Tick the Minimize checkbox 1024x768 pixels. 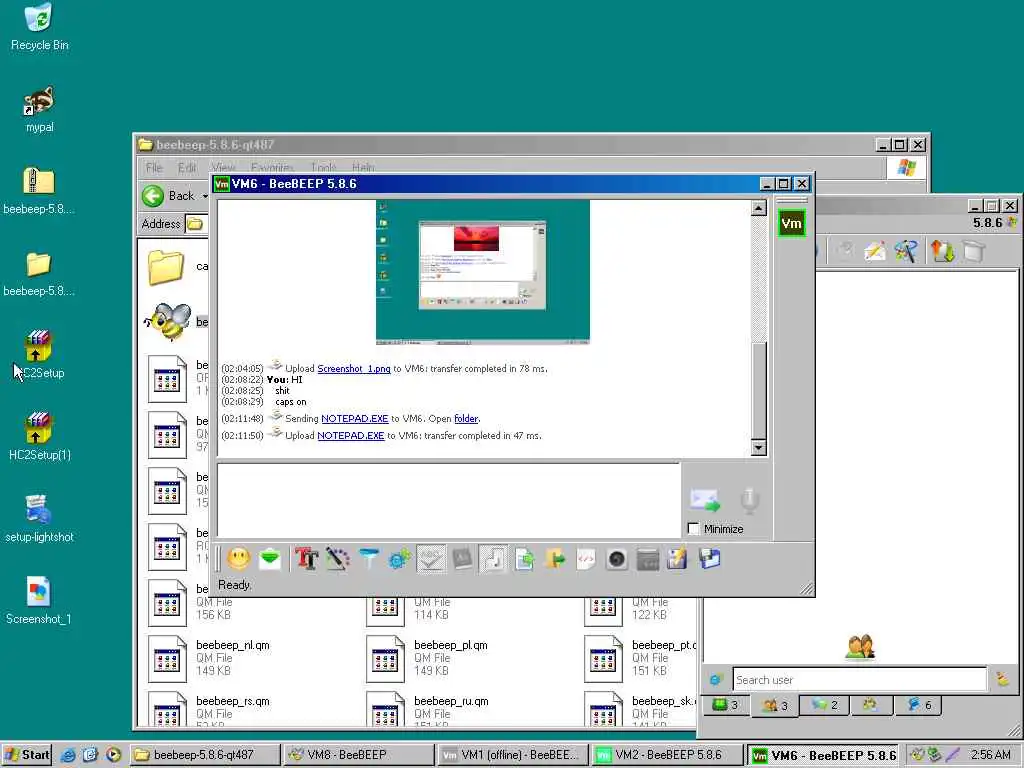click(x=694, y=529)
